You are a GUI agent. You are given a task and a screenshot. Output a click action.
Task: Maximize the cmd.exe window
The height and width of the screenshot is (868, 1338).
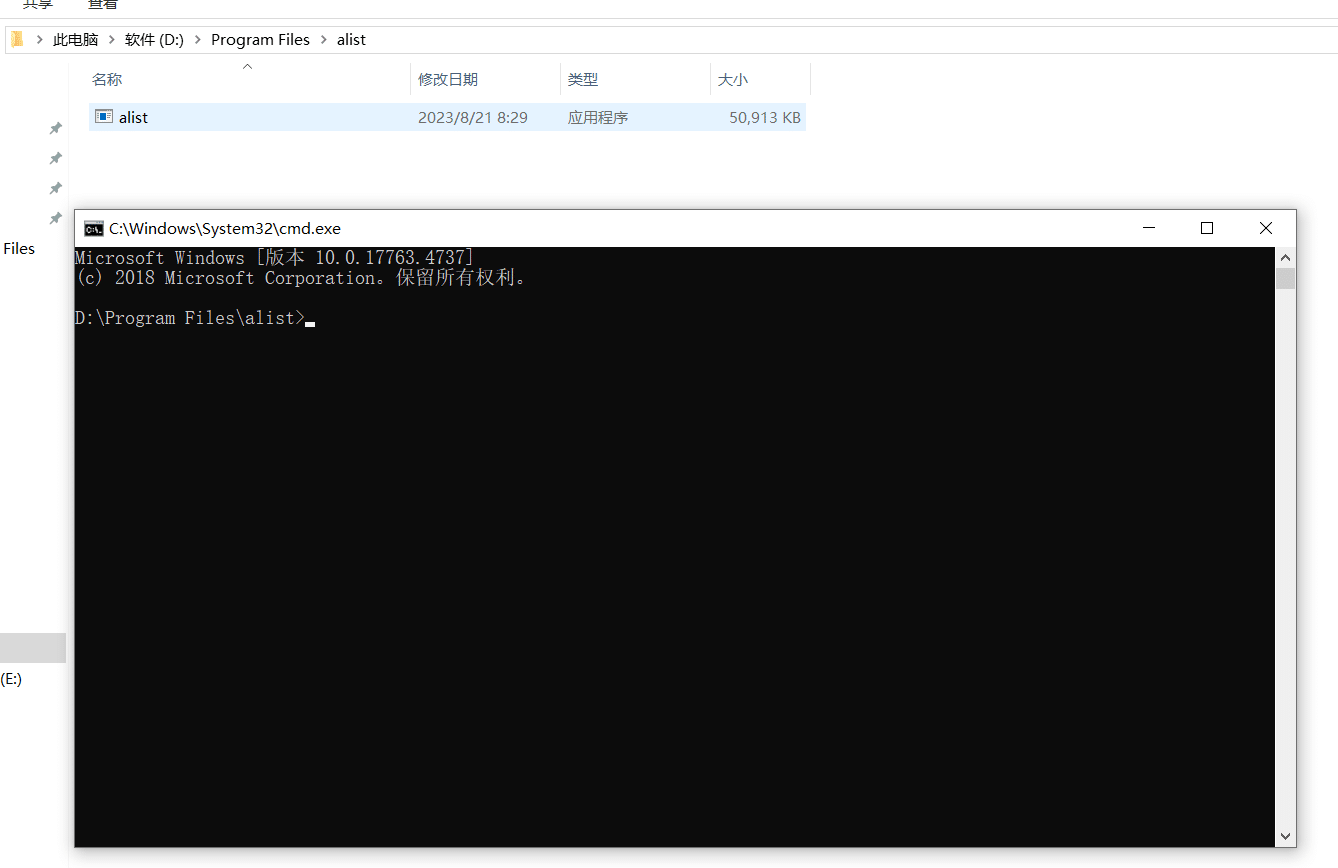[x=1207, y=228]
